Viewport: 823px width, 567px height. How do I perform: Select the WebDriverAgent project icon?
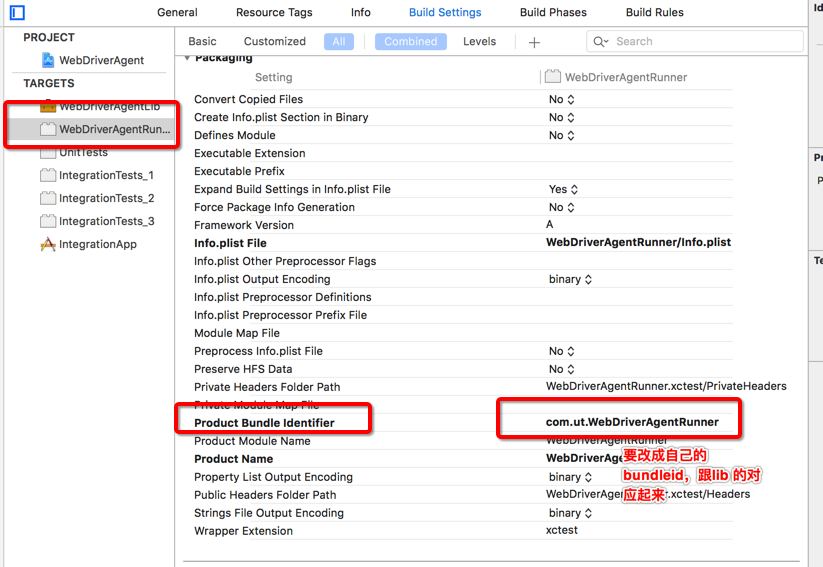click(x=48, y=60)
